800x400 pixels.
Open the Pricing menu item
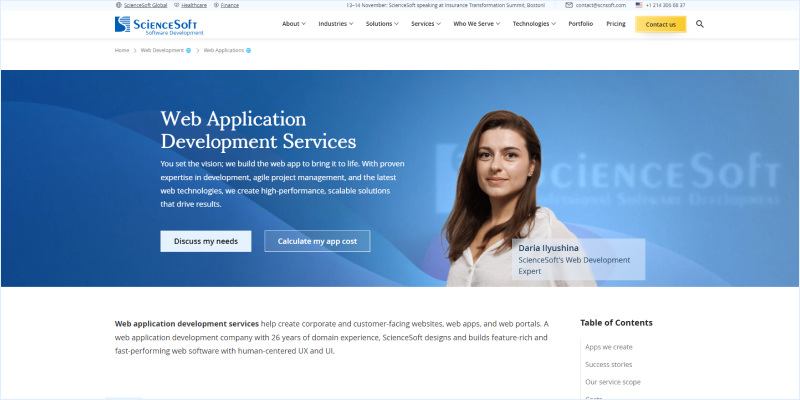(x=616, y=24)
